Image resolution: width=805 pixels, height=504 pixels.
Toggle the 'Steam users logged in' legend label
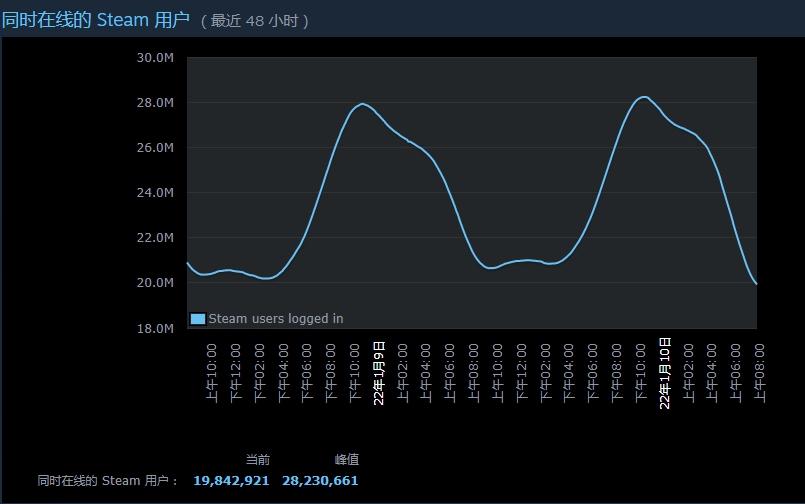[275, 319]
